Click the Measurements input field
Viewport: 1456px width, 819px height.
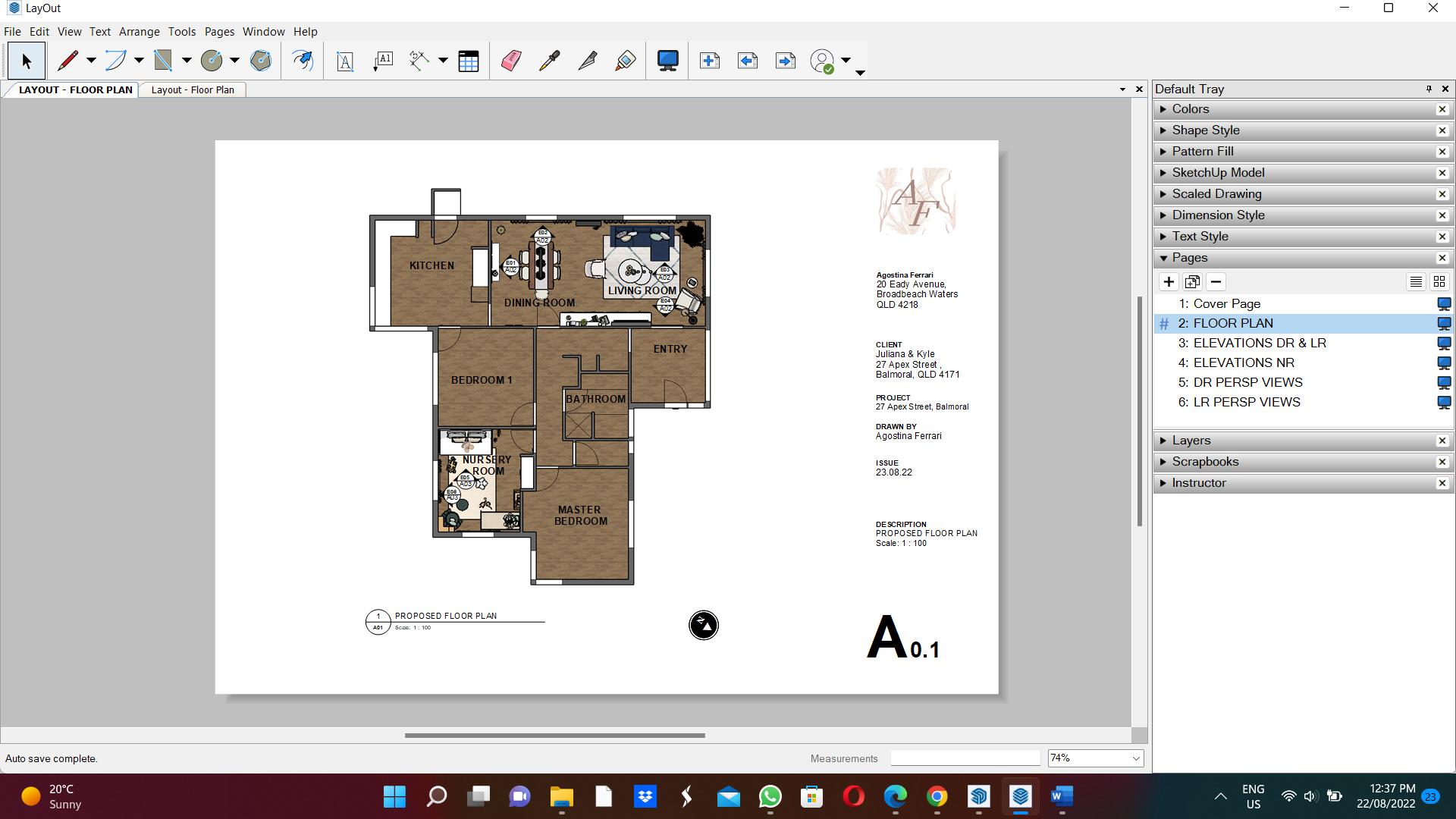coord(965,758)
